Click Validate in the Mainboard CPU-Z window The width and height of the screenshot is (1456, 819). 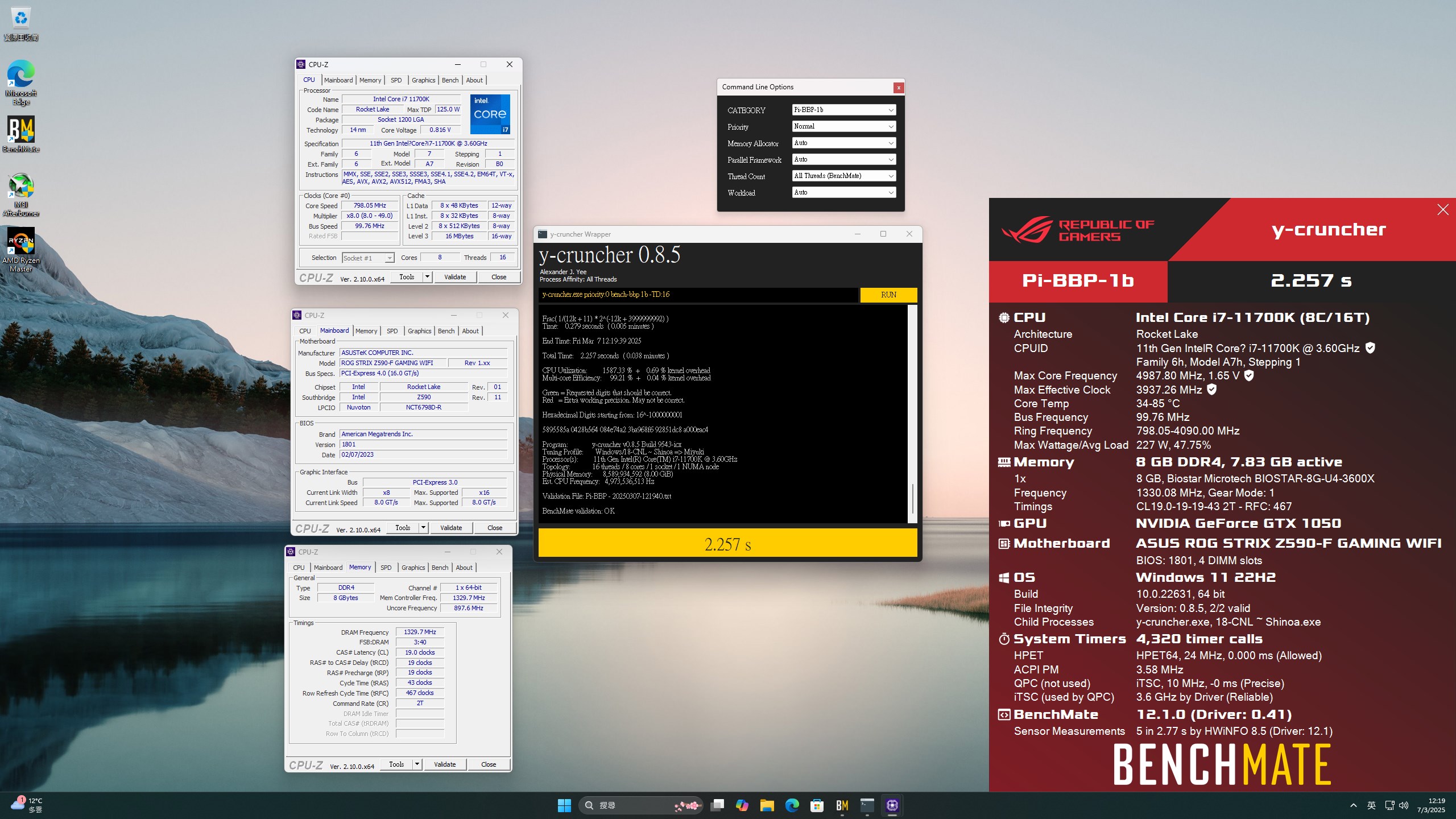pyautogui.click(x=451, y=528)
